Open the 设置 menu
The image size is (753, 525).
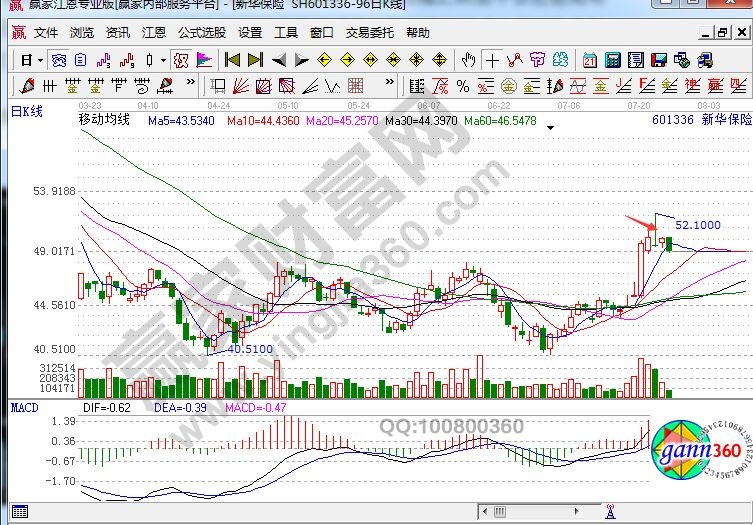click(250, 33)
